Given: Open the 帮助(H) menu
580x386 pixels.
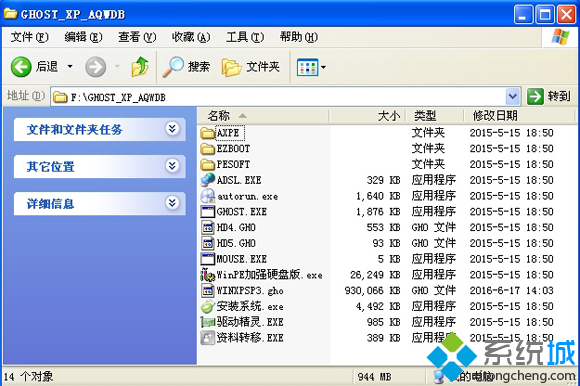Looking at the screenshot, I should [x=299, y=37].
